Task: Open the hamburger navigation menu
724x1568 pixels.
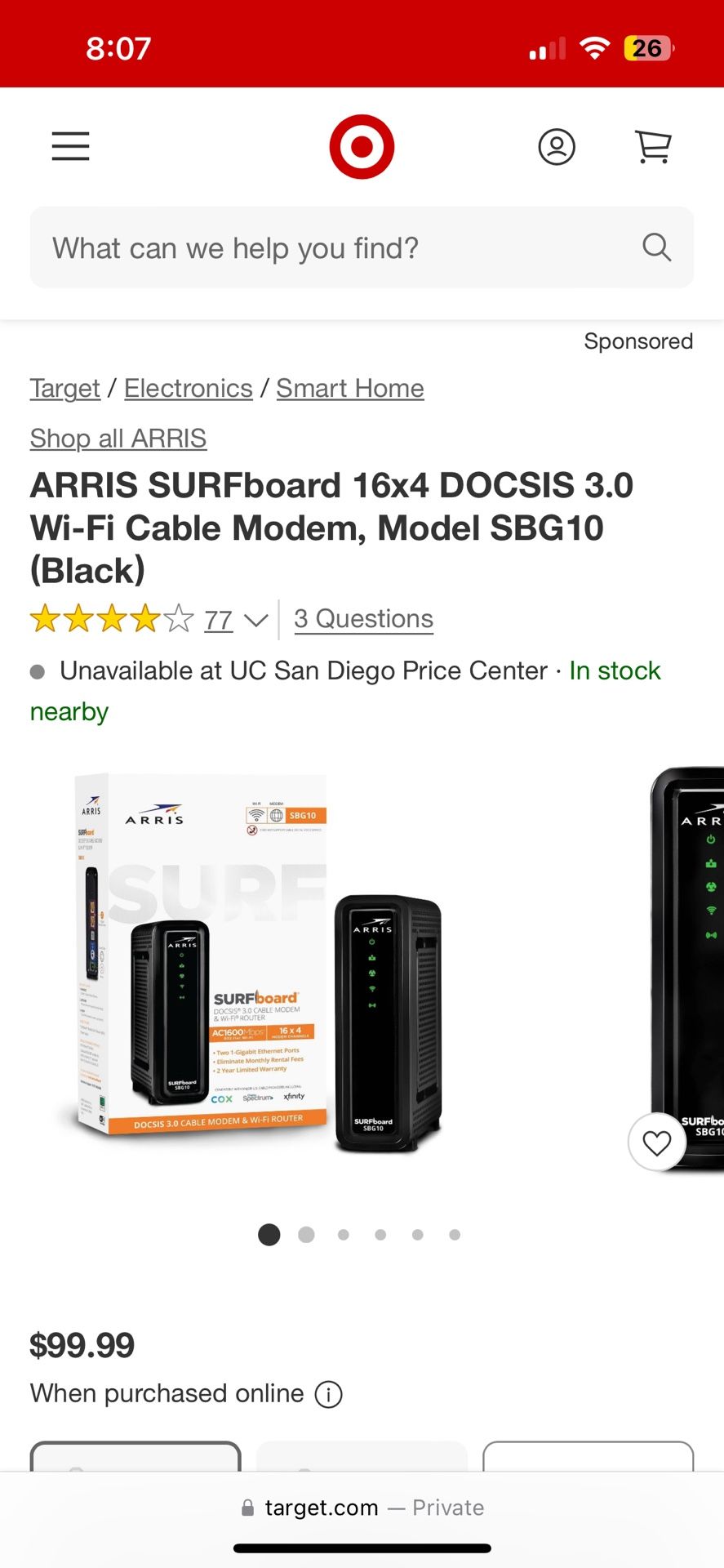Action: pyautogui.click(x=70, y=146)
